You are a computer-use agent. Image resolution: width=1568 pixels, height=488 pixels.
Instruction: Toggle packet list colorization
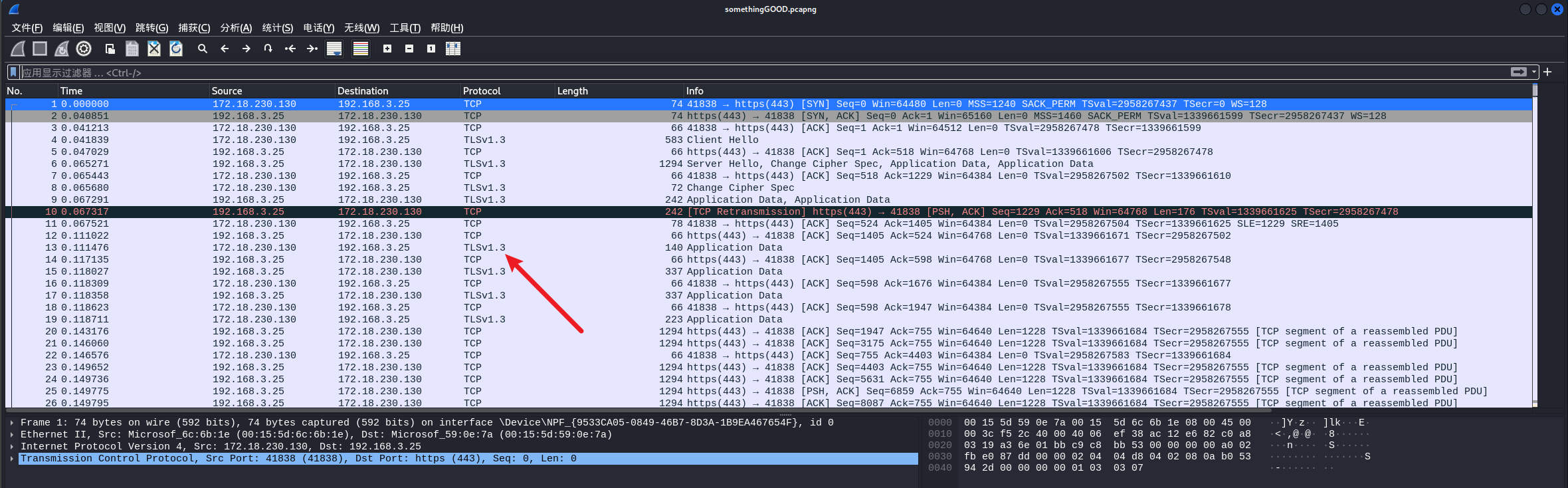click(x=361, y=49)
